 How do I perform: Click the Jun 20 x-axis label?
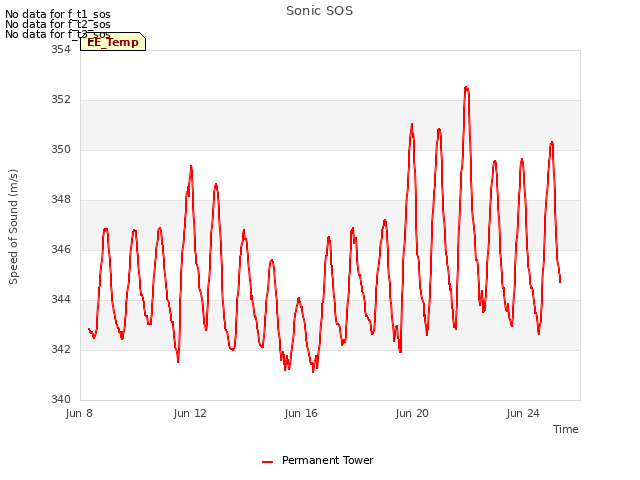(x=412, y=413)
